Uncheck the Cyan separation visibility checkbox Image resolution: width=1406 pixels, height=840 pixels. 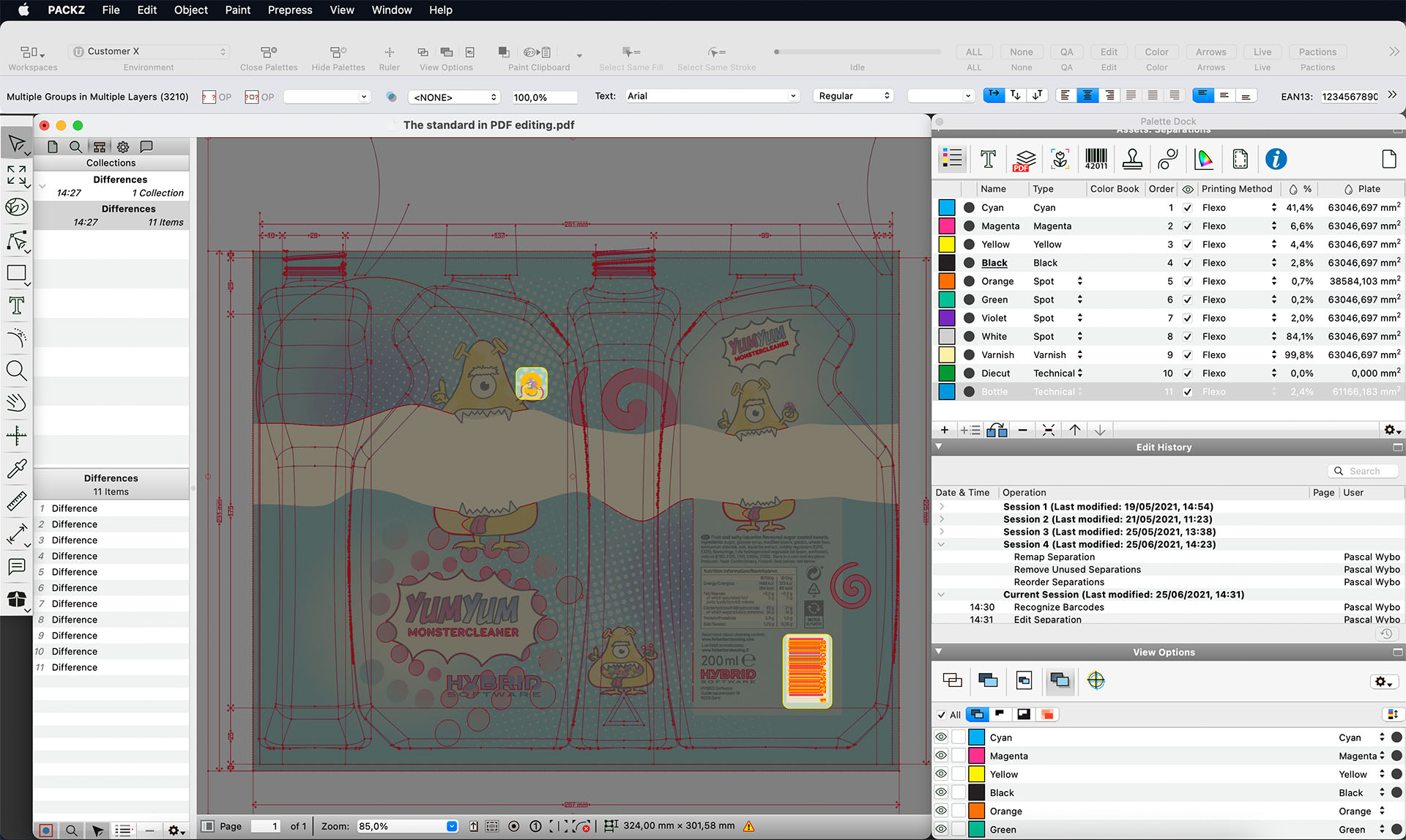(1187, 208)
